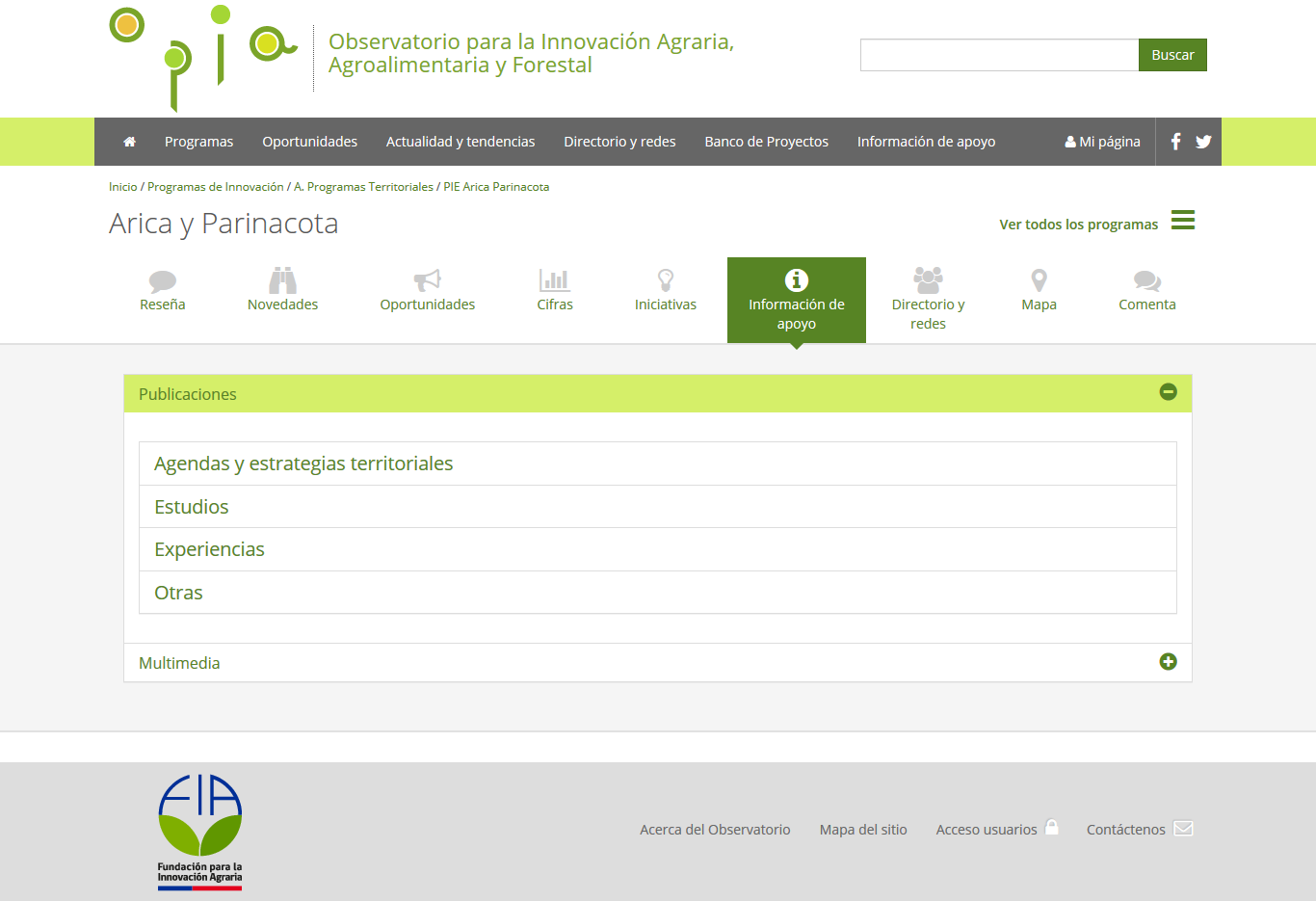Viewport: 1316px width, 901px height.
Task: Click Contáctenos text in footer
Action: coord(1126,830)
